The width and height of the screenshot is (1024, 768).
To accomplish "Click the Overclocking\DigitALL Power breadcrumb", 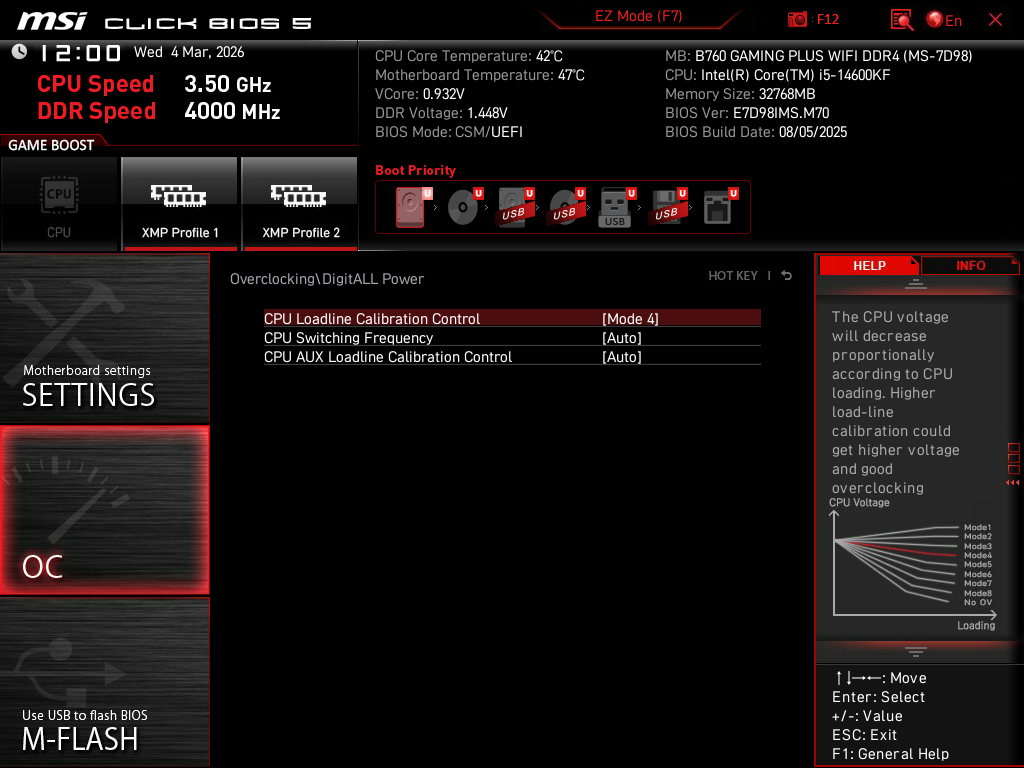I will (x=327, y=279).
